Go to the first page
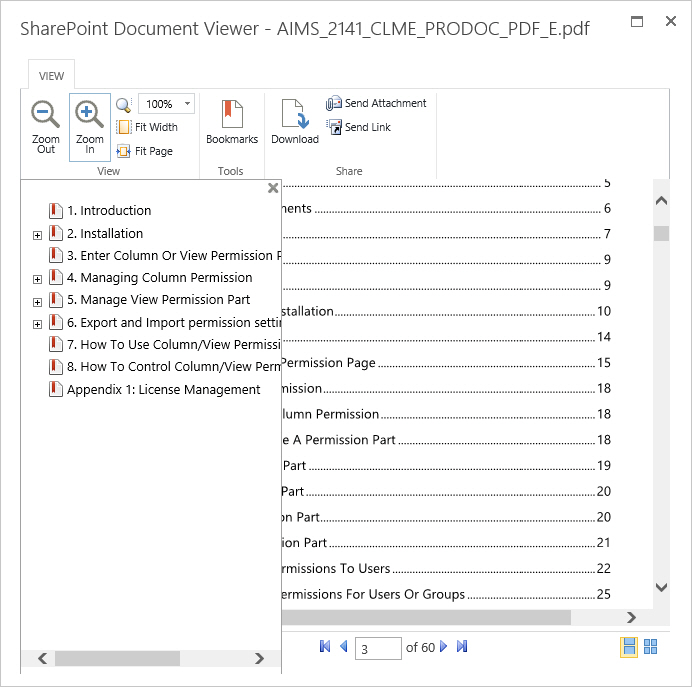 [x=325, y=647]
